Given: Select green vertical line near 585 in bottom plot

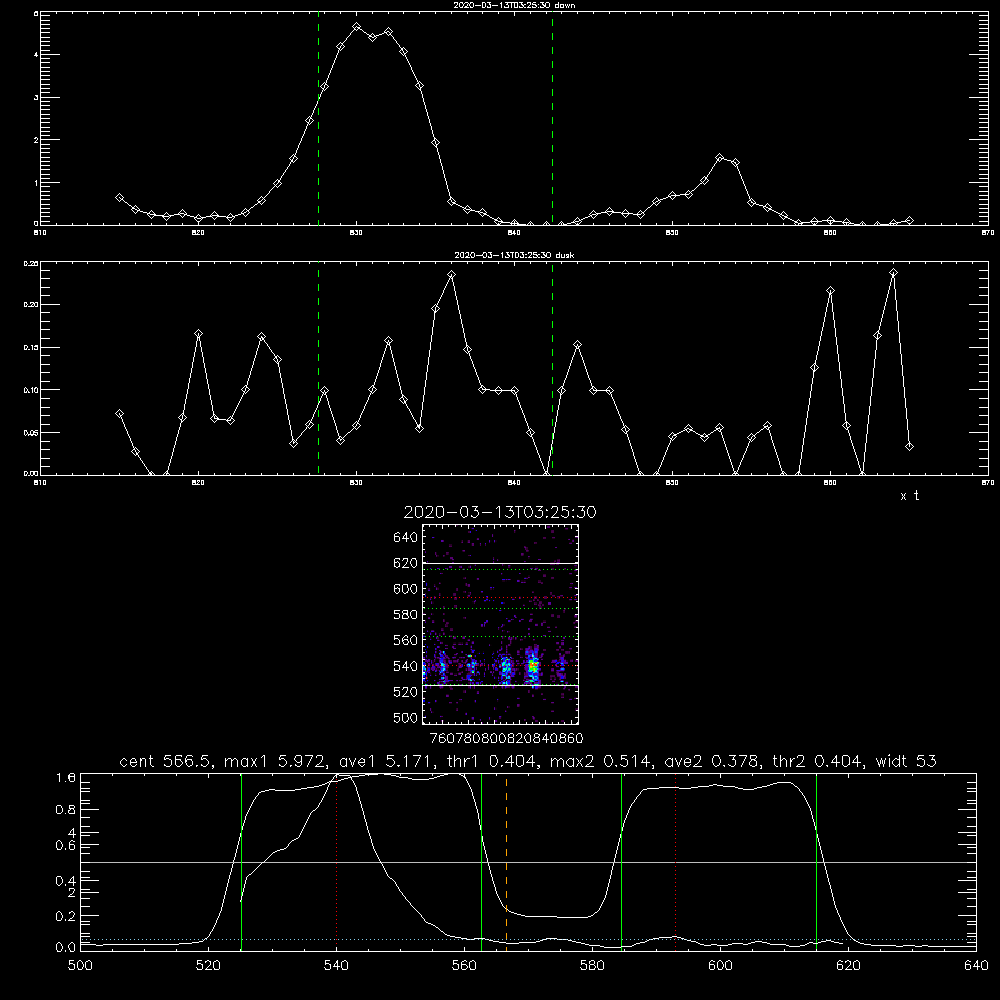Looking at the screenshot, I should [x=621, y=861].
